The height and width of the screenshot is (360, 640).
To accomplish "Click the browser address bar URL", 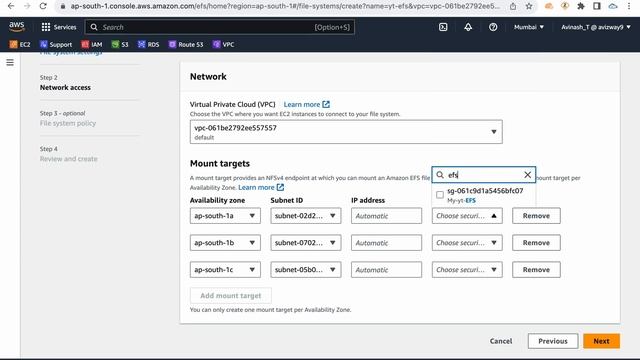I will click(x=285, y=6).
